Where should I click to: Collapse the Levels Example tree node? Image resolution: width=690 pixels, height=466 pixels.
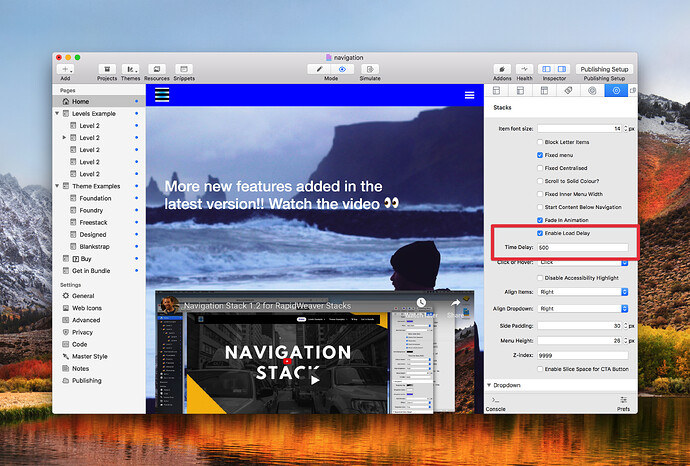tap(57, 114)
